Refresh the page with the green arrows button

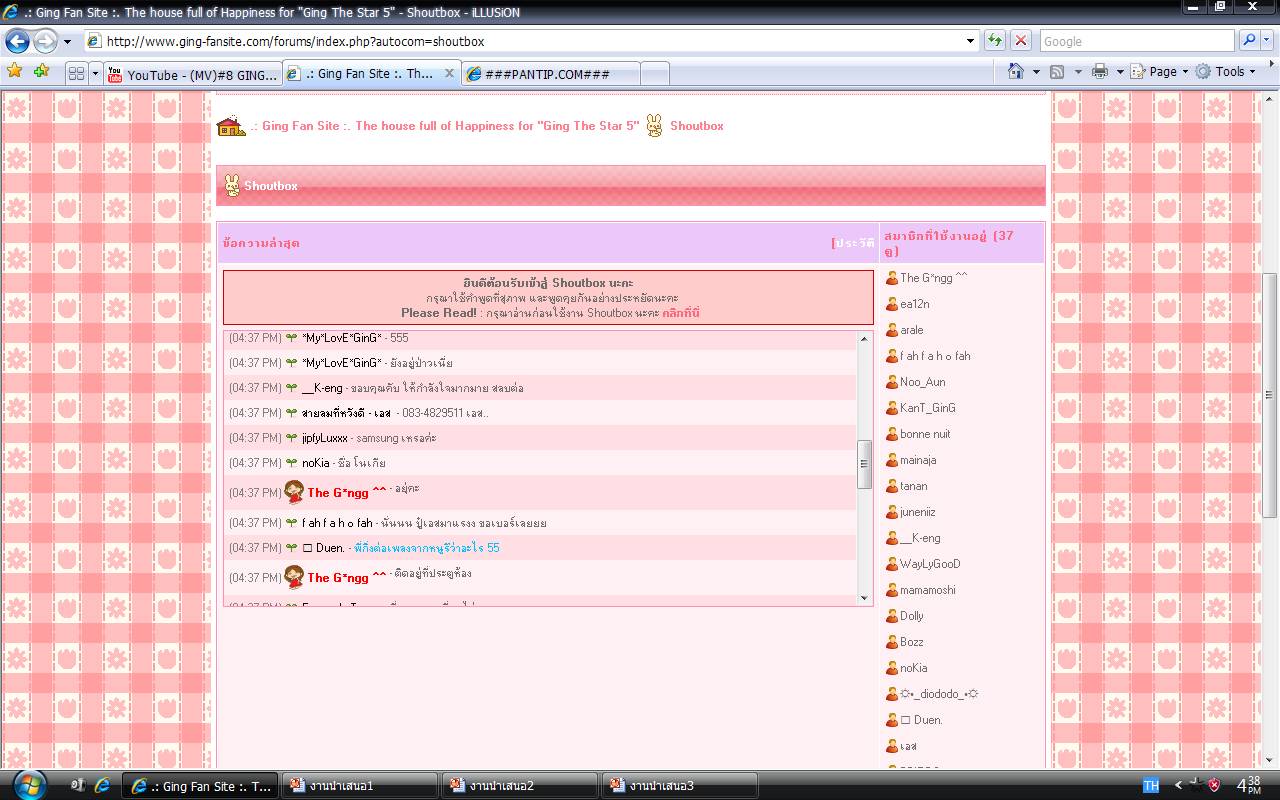(995, 41)
